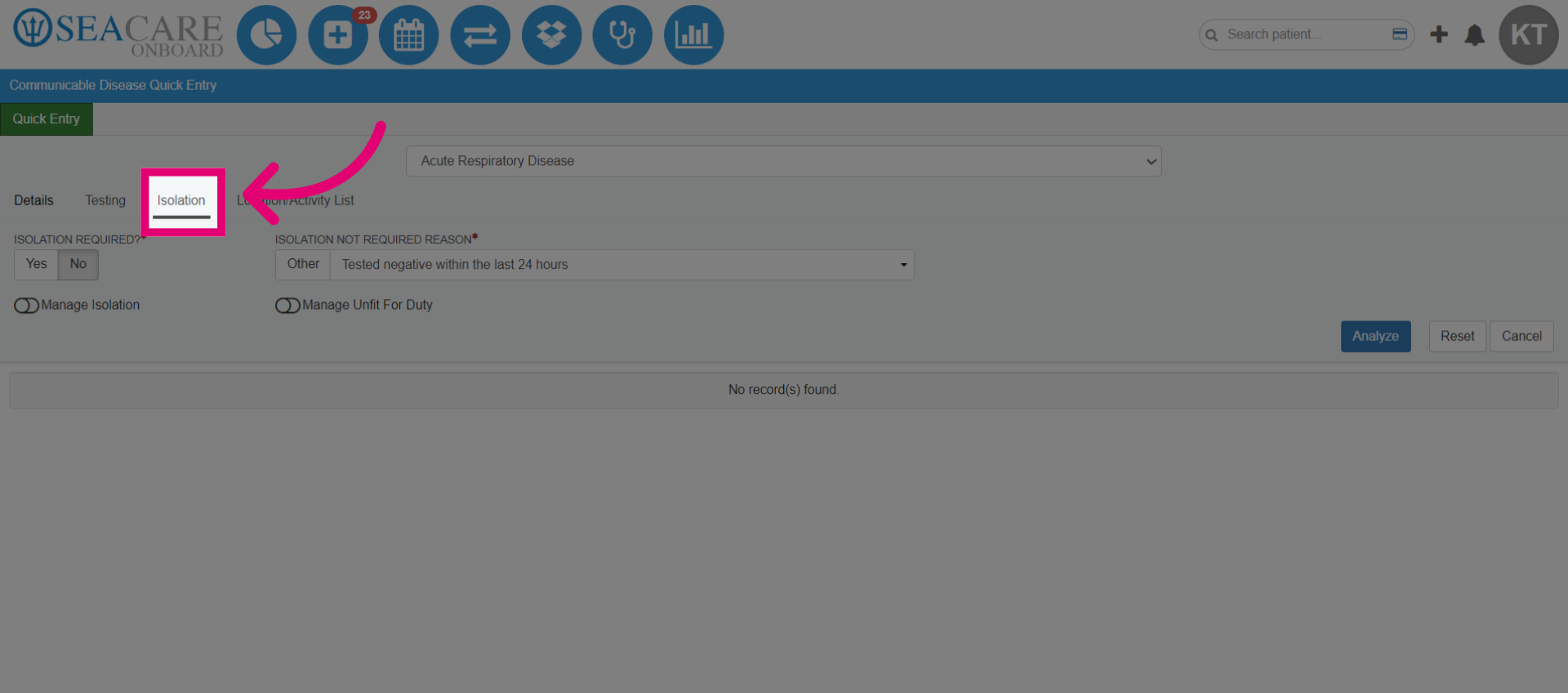
Task: Click the plus add icon near search
Action: [x=1439, y=34]
